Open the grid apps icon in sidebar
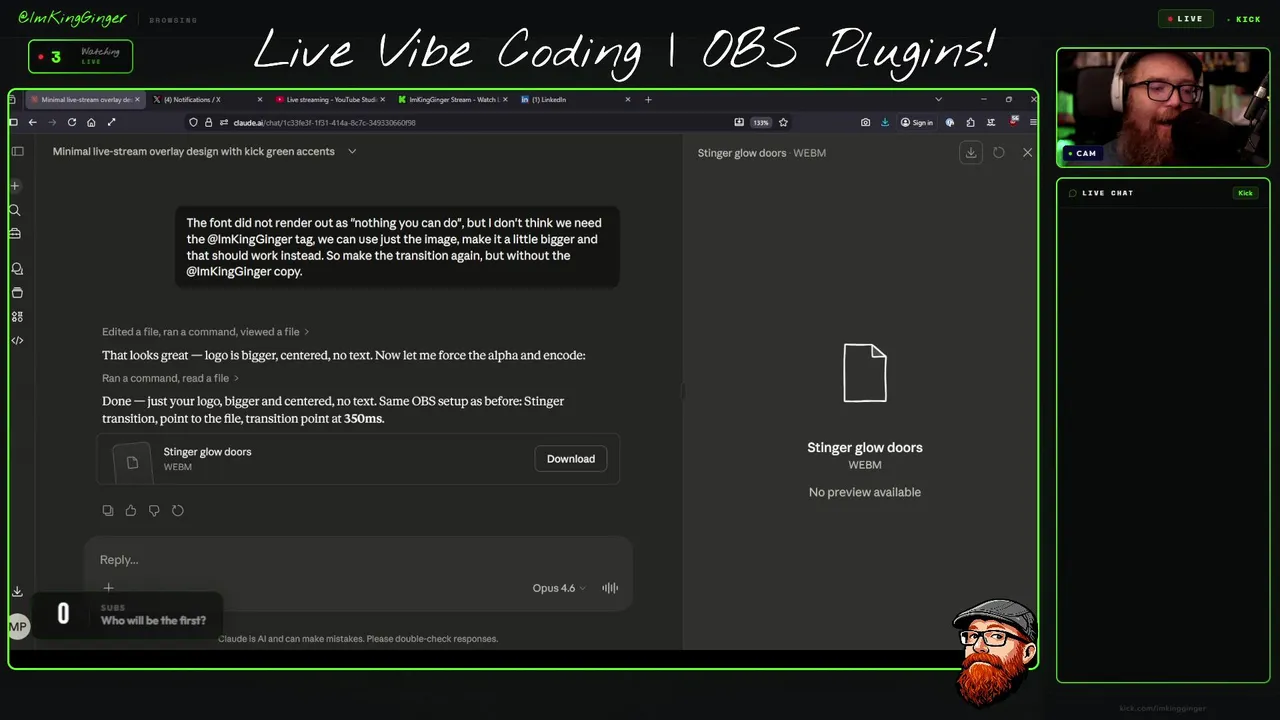1280x720 pixels. point(17,317)
